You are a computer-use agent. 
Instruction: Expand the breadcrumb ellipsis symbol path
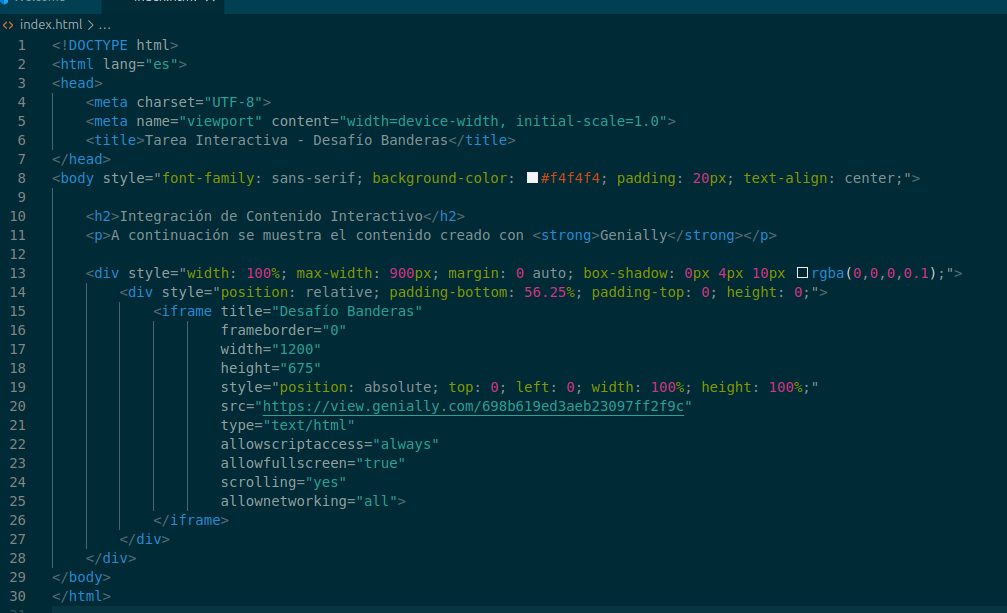pos(106,24)
